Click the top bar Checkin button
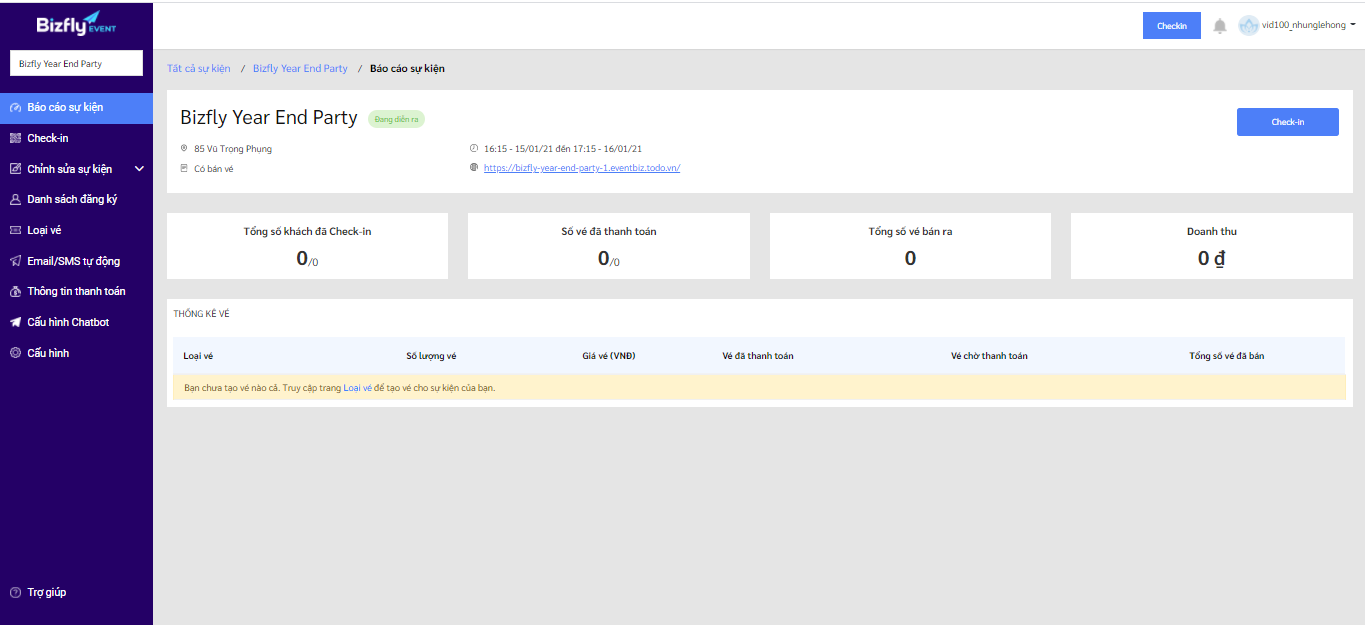Screen dimensions: 1365x625 click(1171, 26)
